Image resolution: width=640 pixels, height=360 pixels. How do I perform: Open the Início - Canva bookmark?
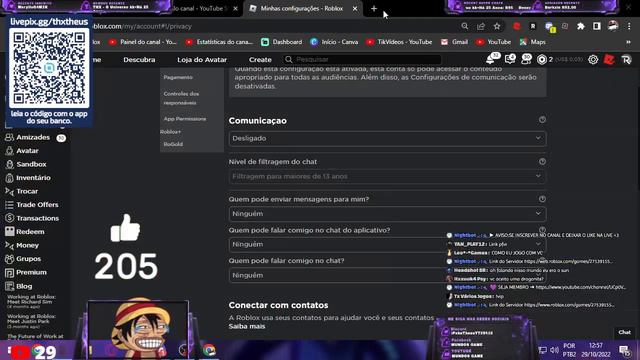pyautogui.click(x=334, y=42)
